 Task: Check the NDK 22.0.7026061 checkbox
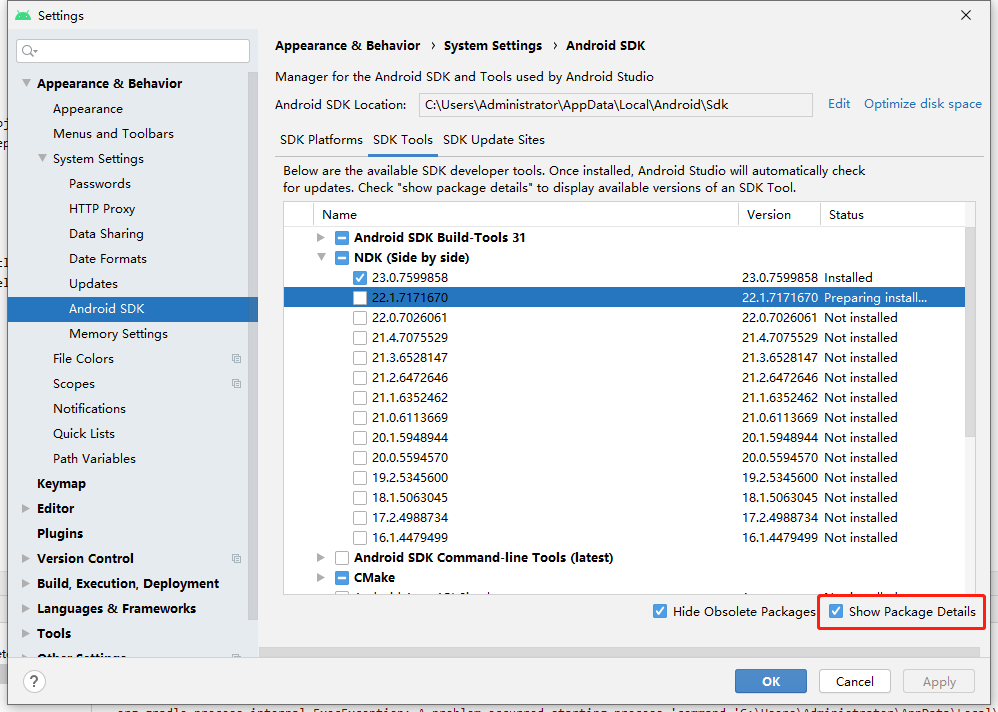click(360, 318)
